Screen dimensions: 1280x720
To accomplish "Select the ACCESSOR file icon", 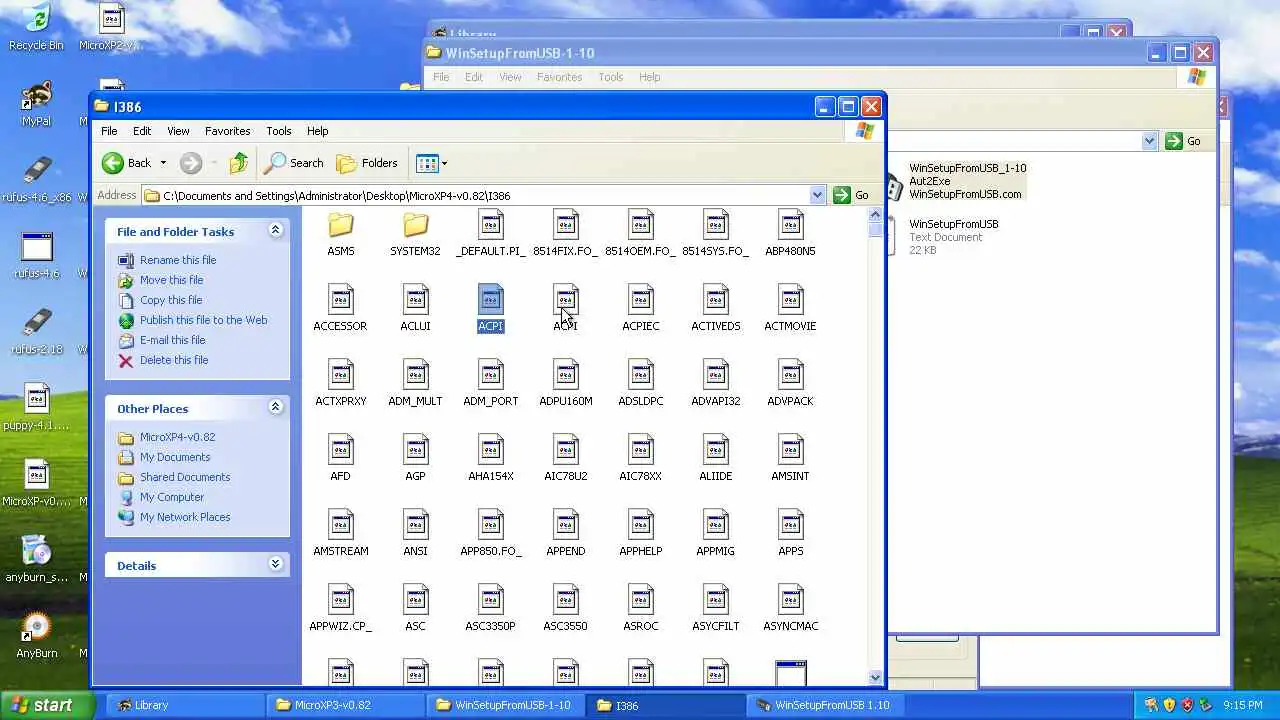I will 340,299.
